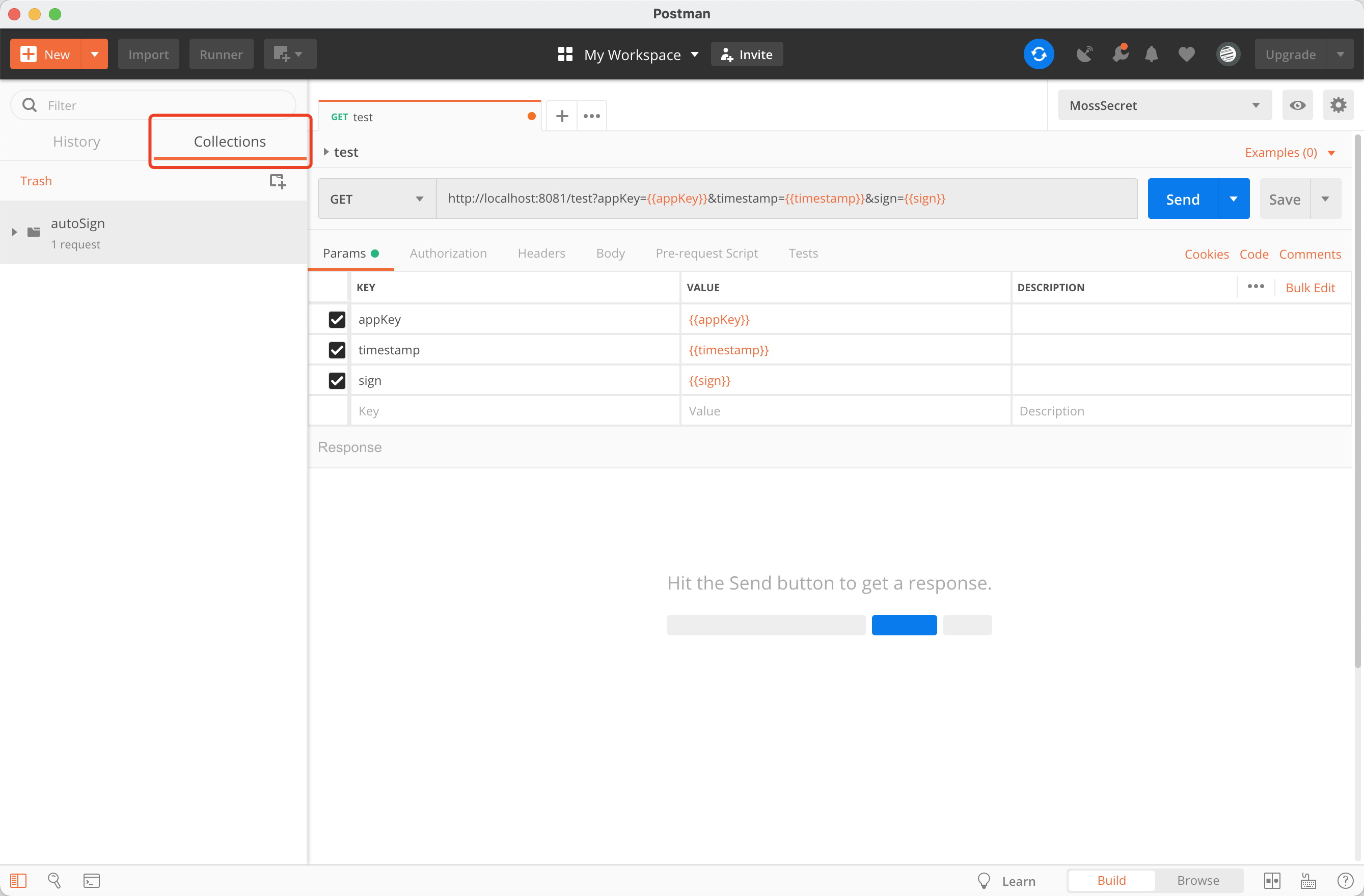Disable the sign parameter checkbox
This screenshot has height=896, width=1364.
click(x=337, y=380)
